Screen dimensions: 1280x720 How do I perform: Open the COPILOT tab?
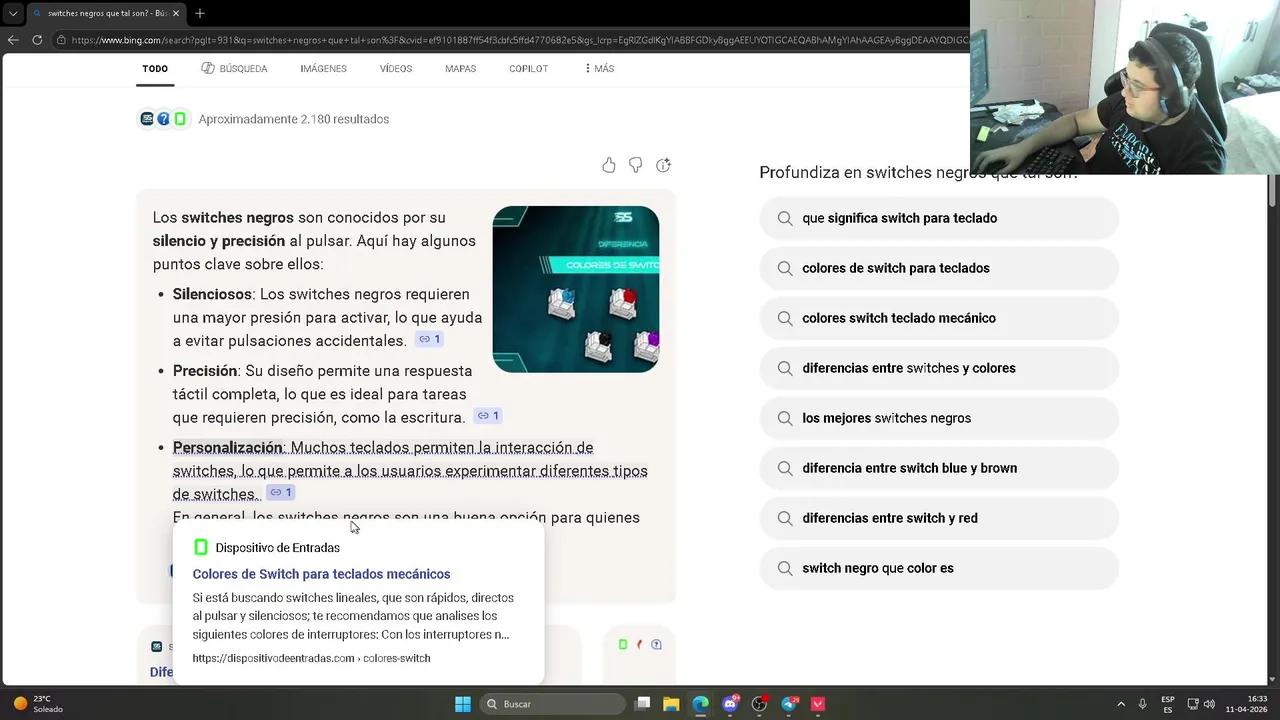(528, 69)
